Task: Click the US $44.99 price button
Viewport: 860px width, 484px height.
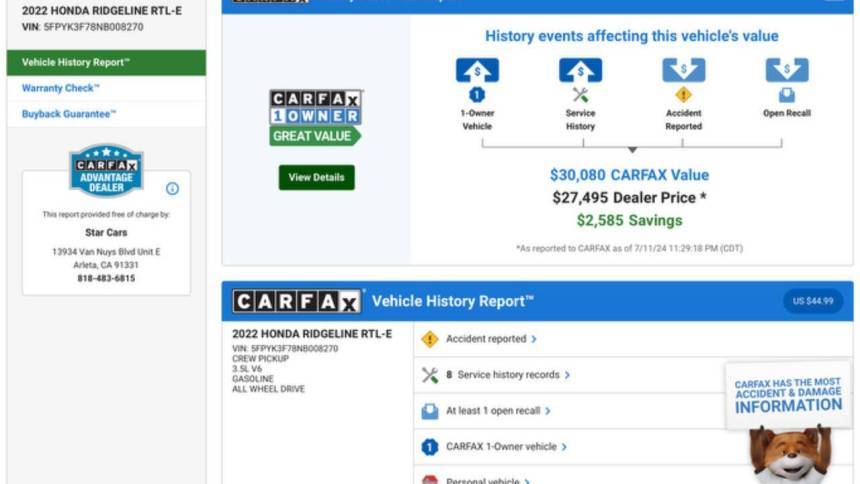Action: pyautogui.click(x=813, y=301)
